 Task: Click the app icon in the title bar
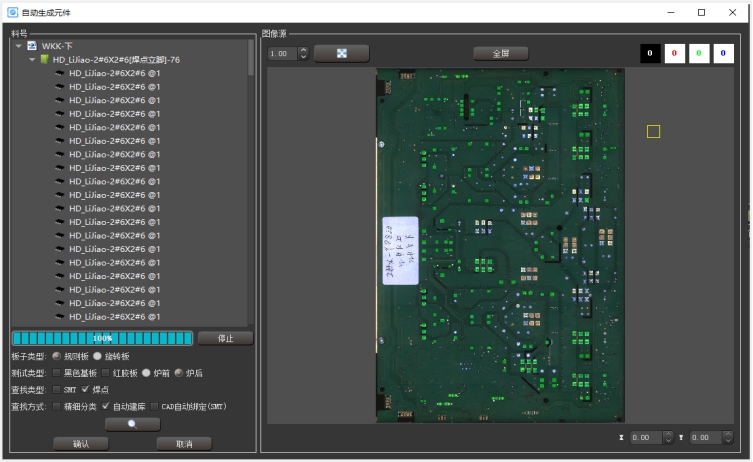click(12, 12)
